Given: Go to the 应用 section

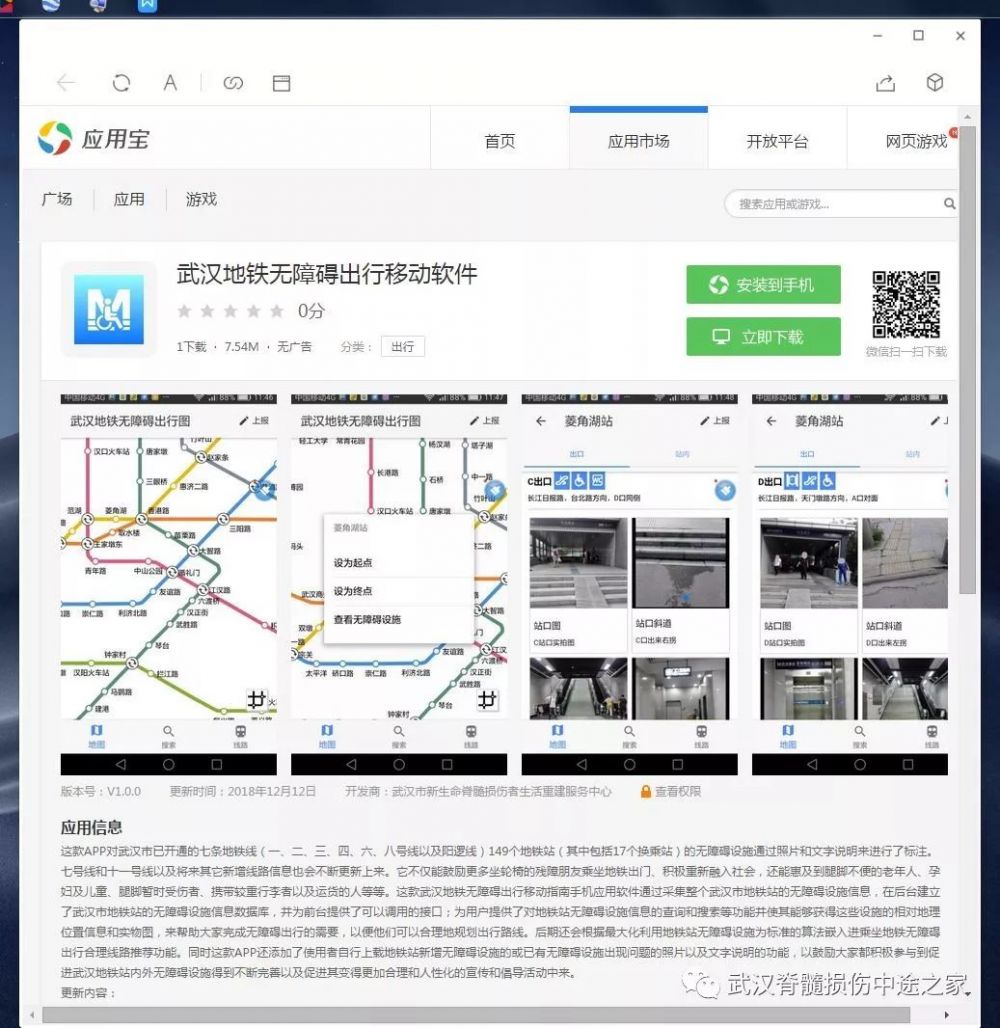Looking at the screenshot, I should point(129,199).
